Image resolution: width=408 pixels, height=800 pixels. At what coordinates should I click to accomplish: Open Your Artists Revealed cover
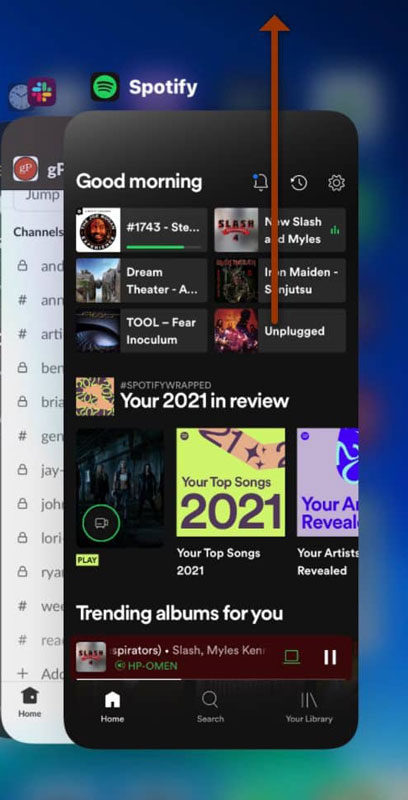pos(327,482)
